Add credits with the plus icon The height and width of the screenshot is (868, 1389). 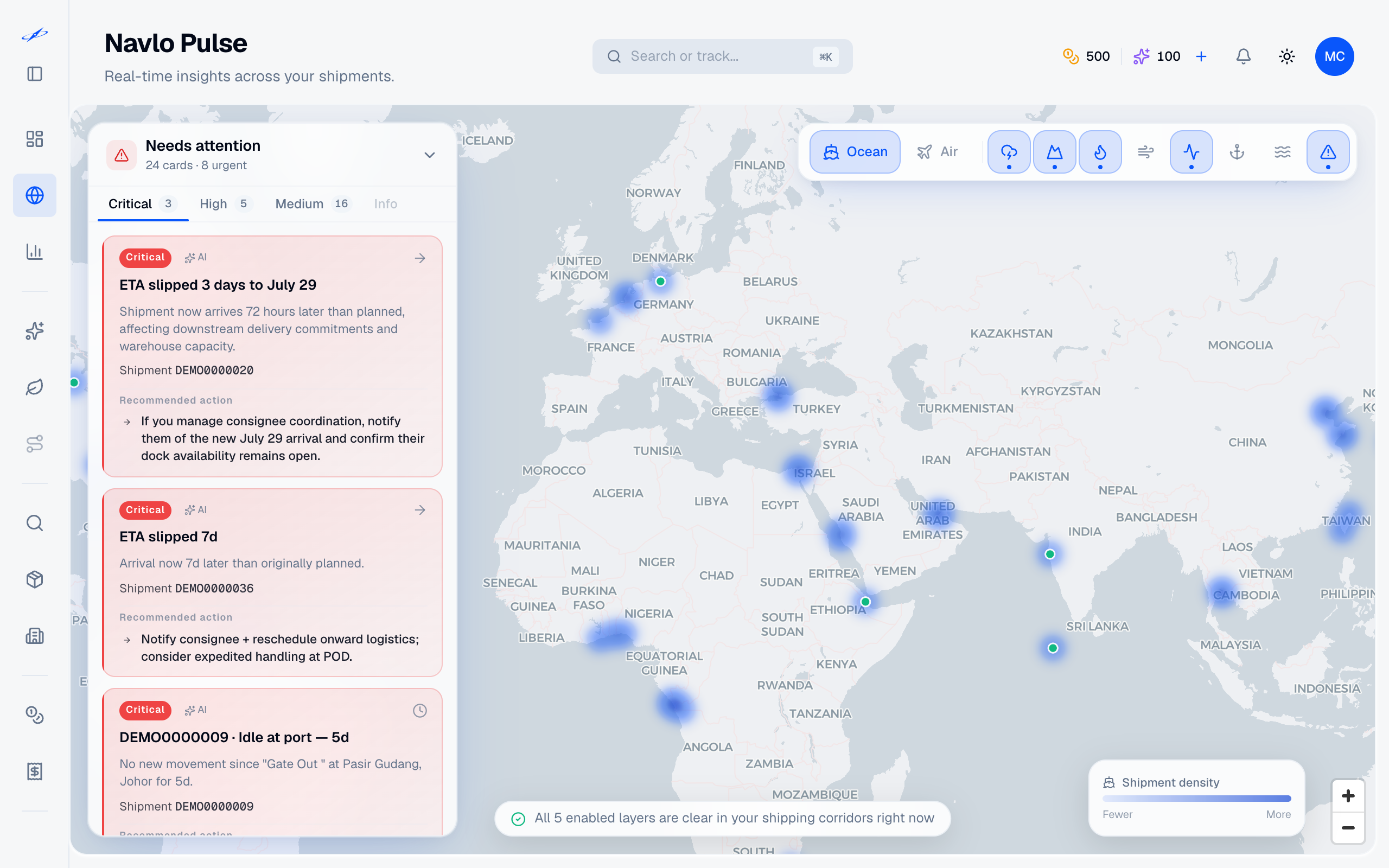point(1201,56)
